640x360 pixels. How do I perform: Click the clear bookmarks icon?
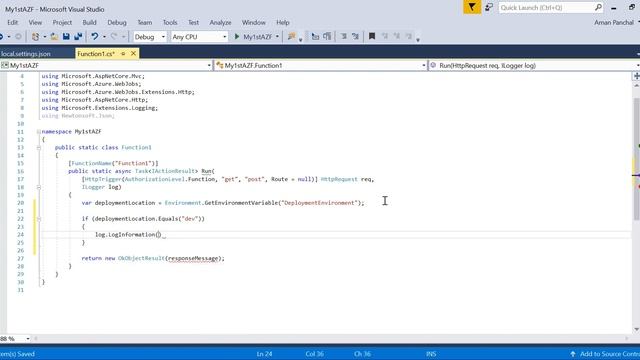[x=409, y=37]
